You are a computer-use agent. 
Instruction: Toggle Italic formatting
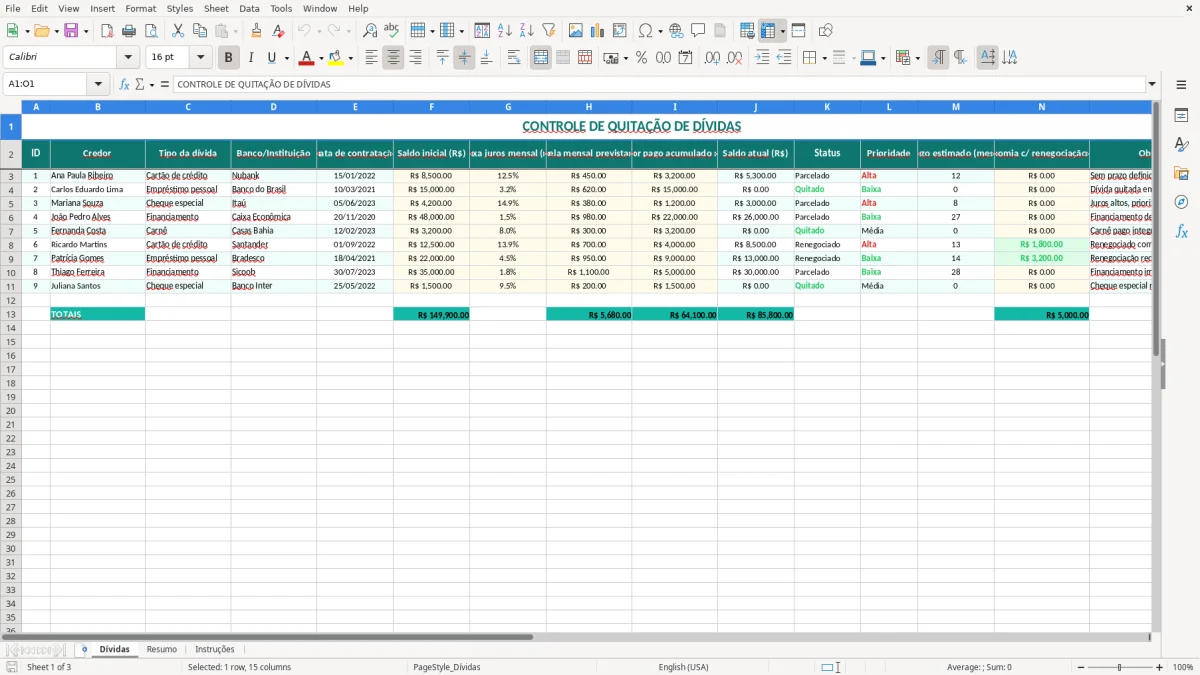(250, 58)
